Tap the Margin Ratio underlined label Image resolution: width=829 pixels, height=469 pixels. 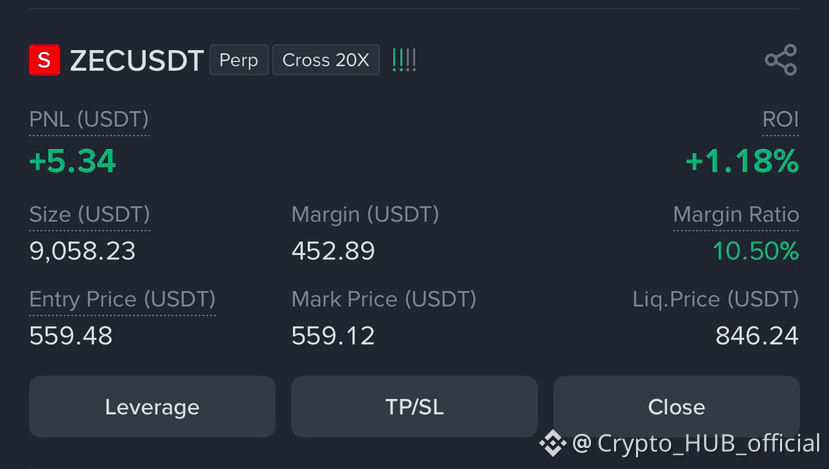(735, 215)
